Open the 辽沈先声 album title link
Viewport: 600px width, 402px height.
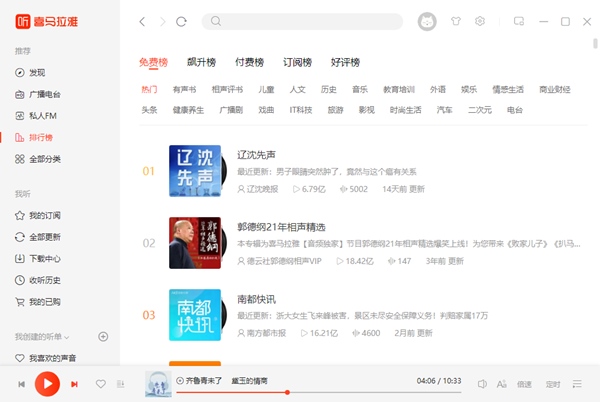[256, 155]
